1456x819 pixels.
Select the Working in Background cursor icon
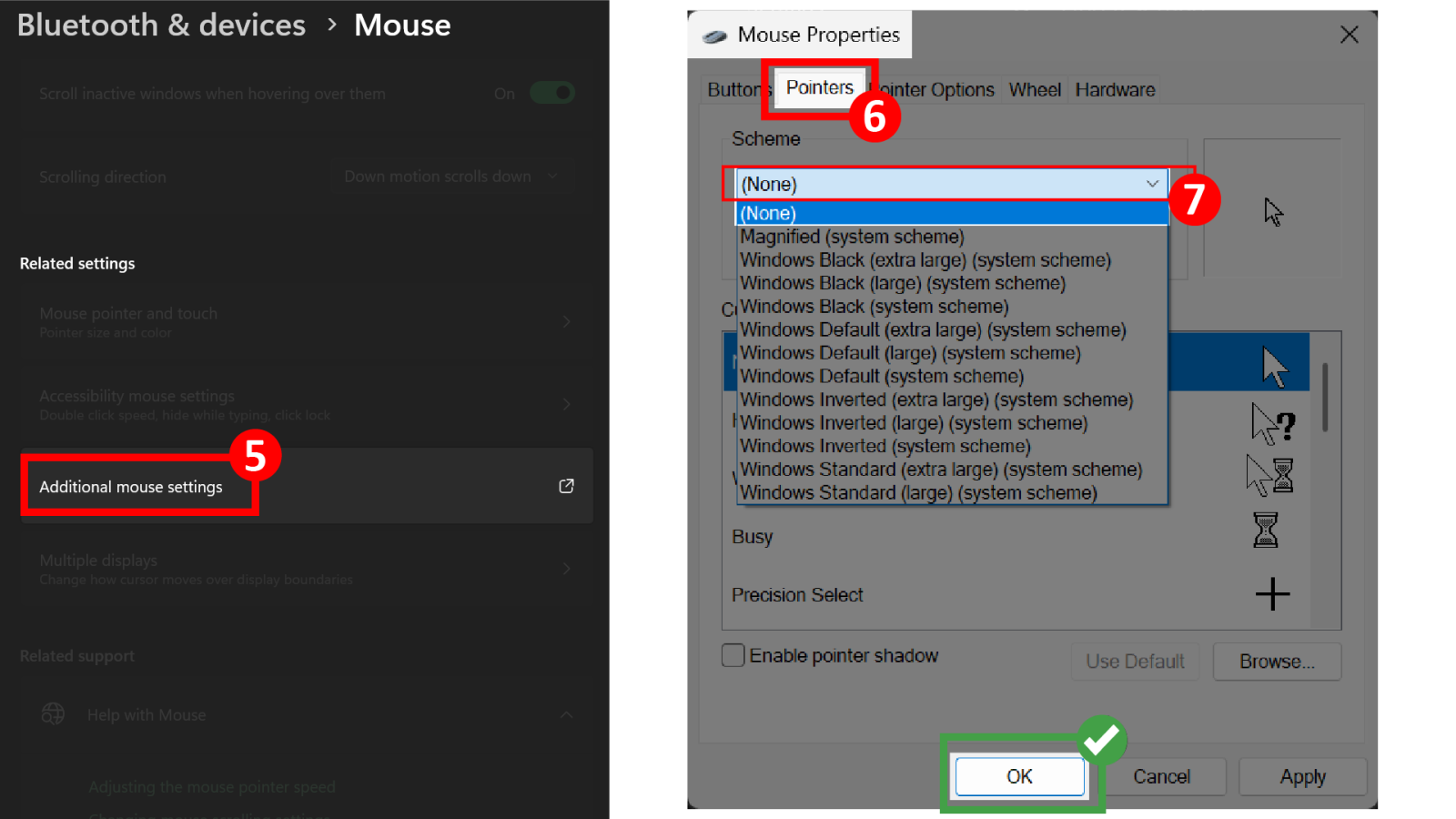1269,475
